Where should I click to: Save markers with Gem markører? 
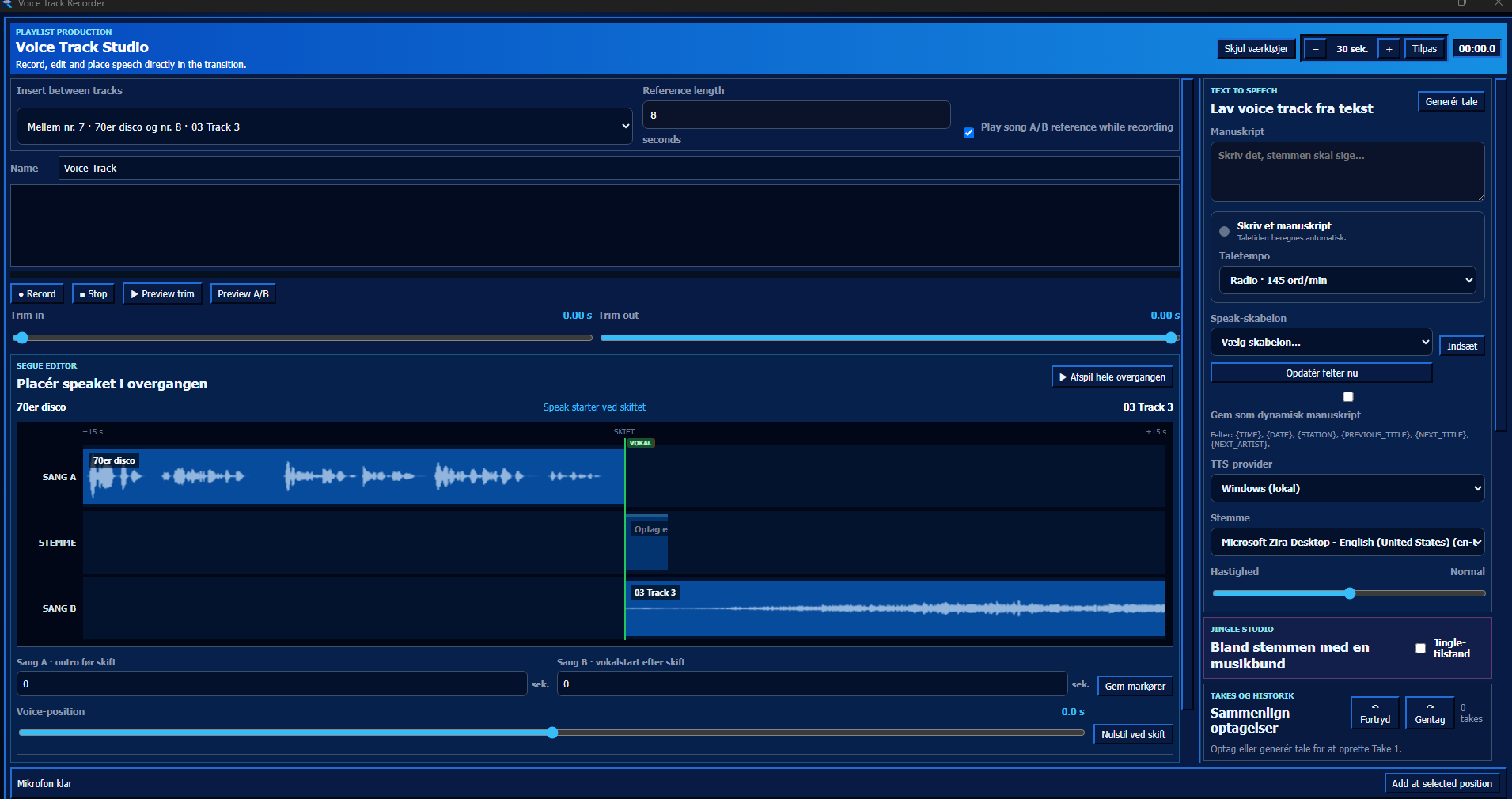[x=1135, y=686]
